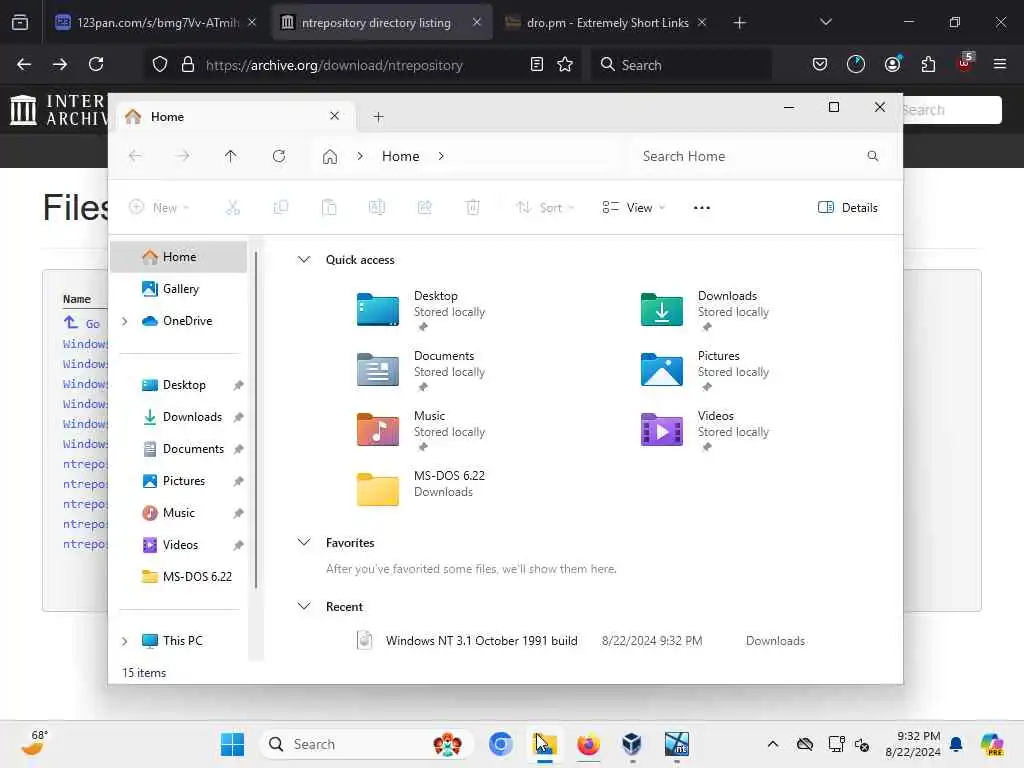The height and width of the screenshot is (768, 1024).
Task: Click the Explorer Back arrow
Action: [x=135, y=156]
